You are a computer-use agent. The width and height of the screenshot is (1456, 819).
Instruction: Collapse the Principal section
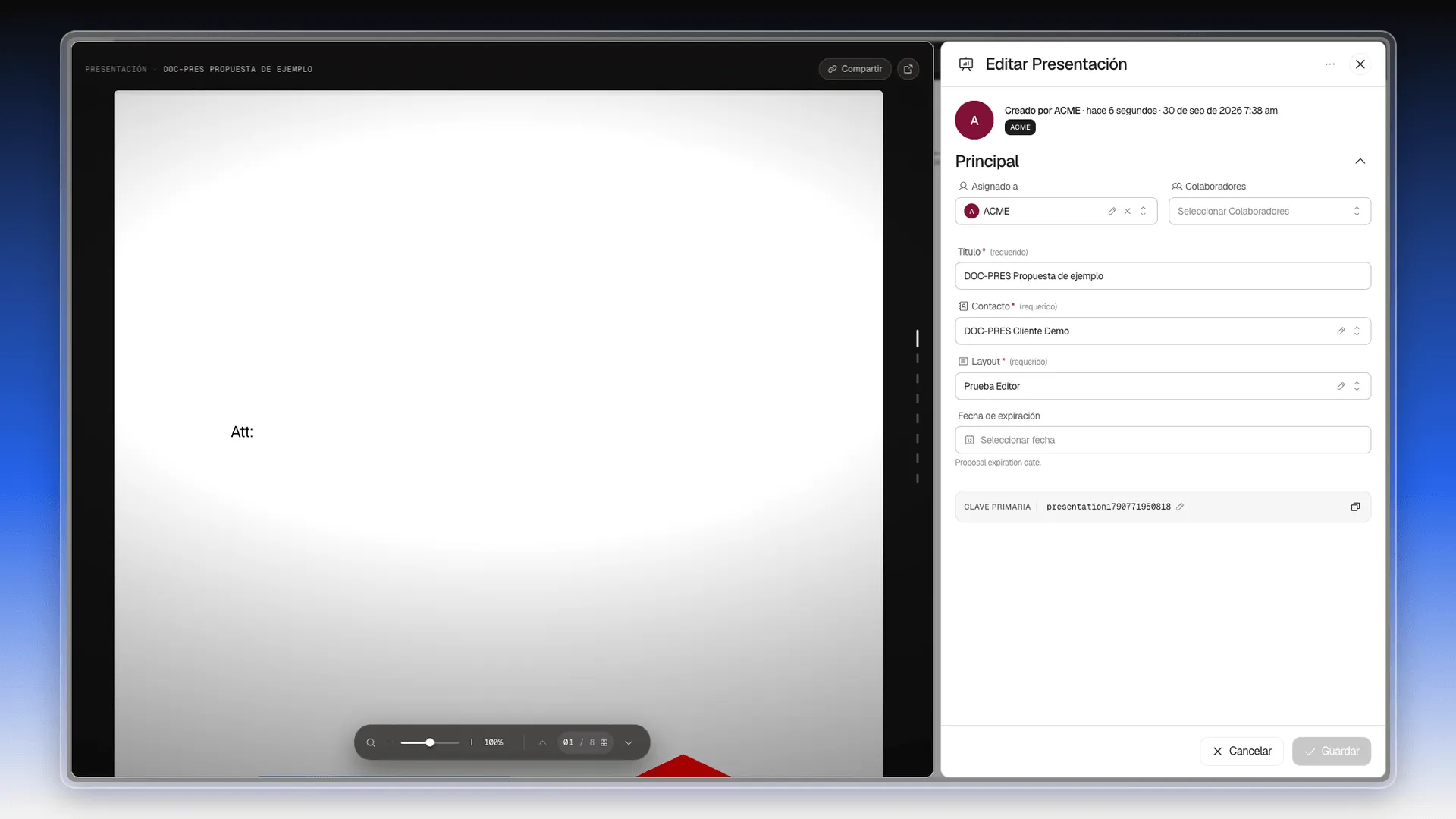(1360, 162)
